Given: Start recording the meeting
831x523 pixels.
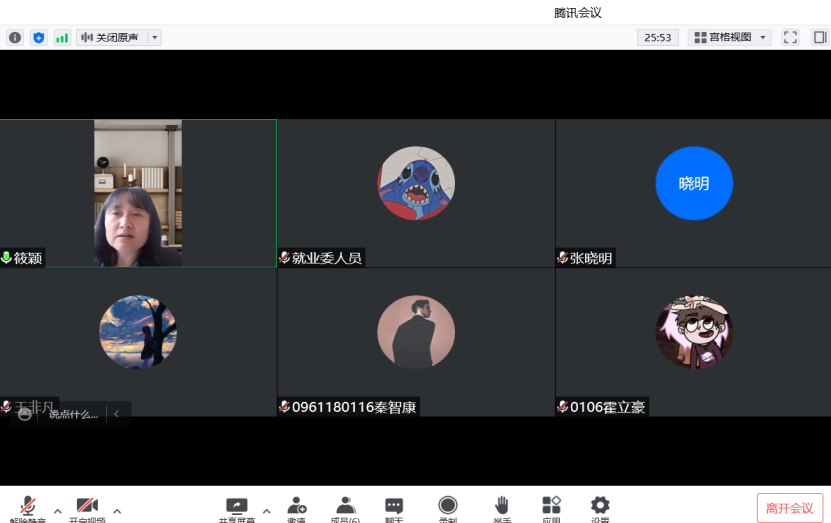Looking at the screenshot, I should click(448, 506).
